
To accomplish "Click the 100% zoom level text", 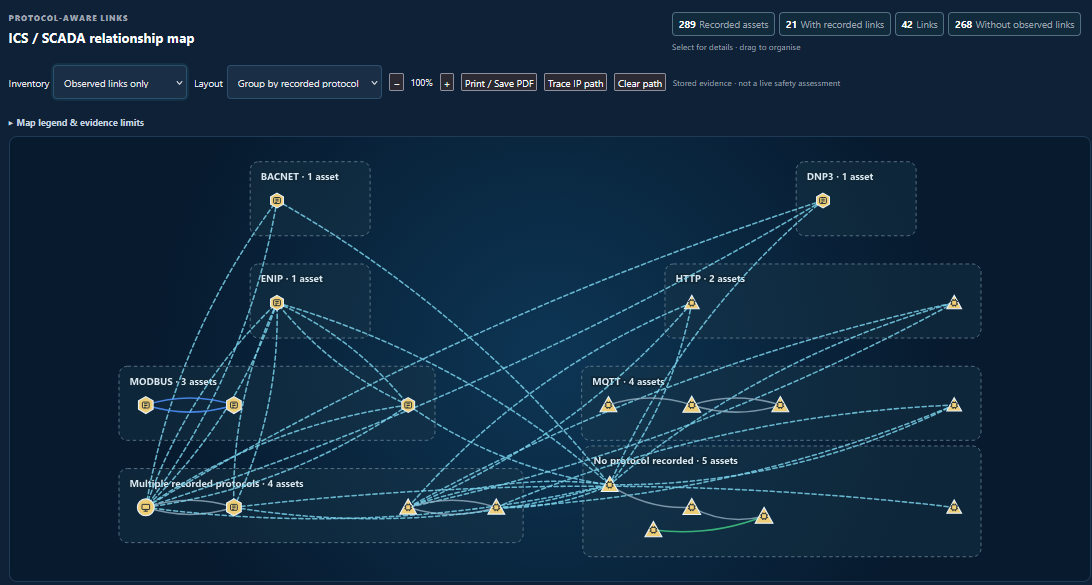I will 421,83.
